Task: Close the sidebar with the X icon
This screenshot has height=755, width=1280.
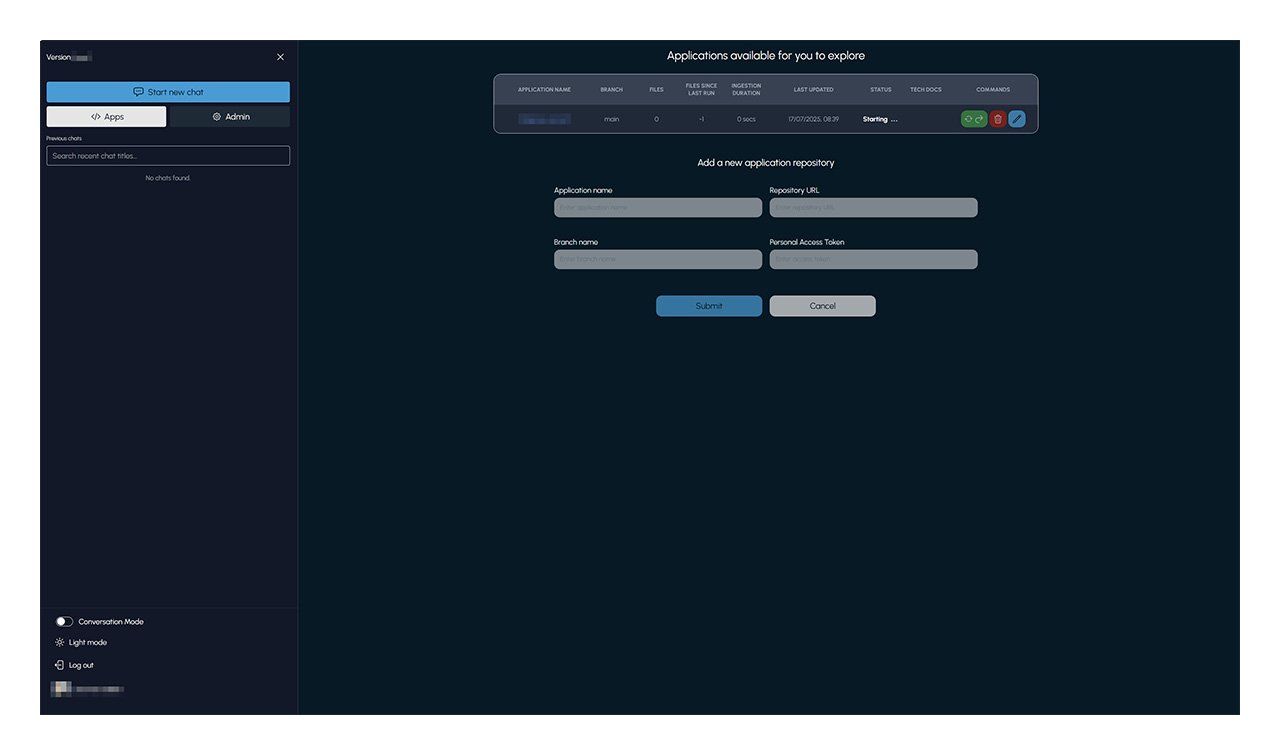Action: [280, 57]
